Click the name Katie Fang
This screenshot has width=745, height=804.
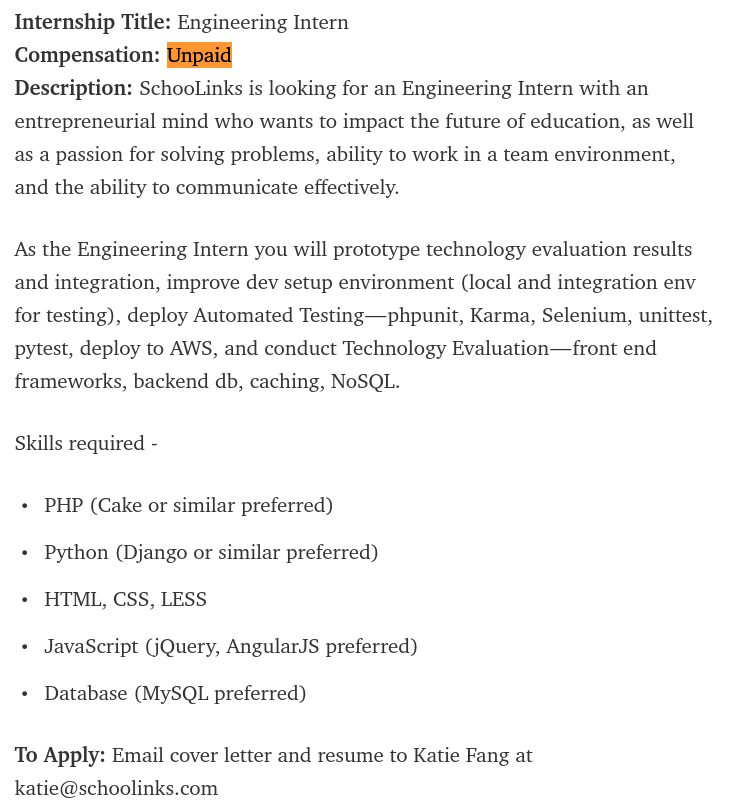click(461, 755)
